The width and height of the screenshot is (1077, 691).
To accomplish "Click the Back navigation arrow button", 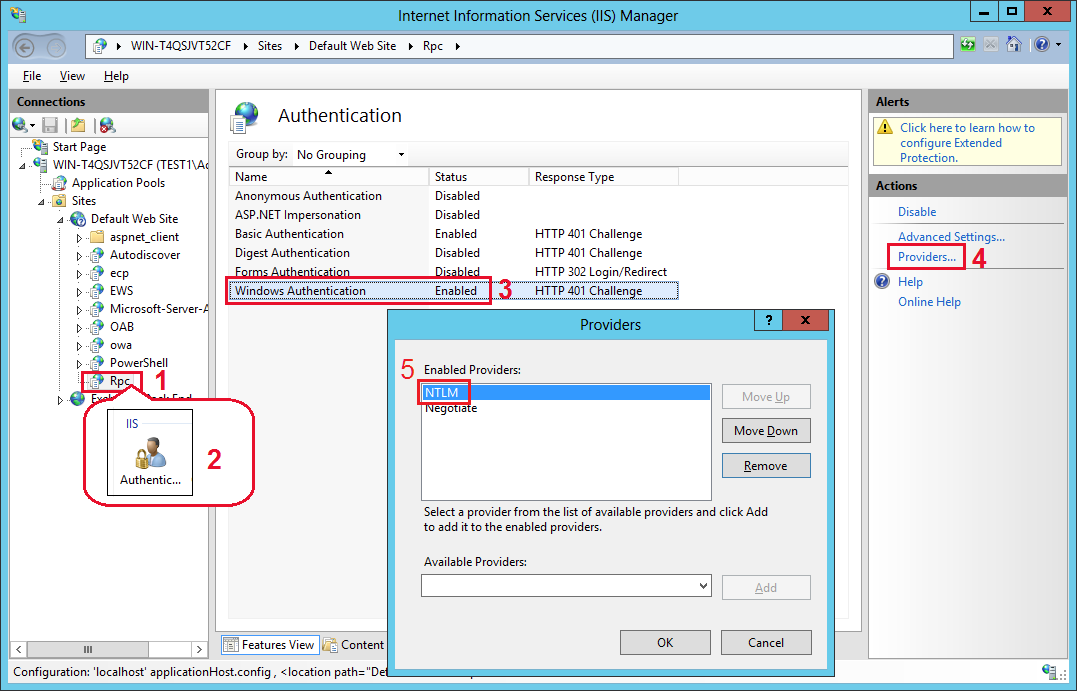I will point(25,47).
